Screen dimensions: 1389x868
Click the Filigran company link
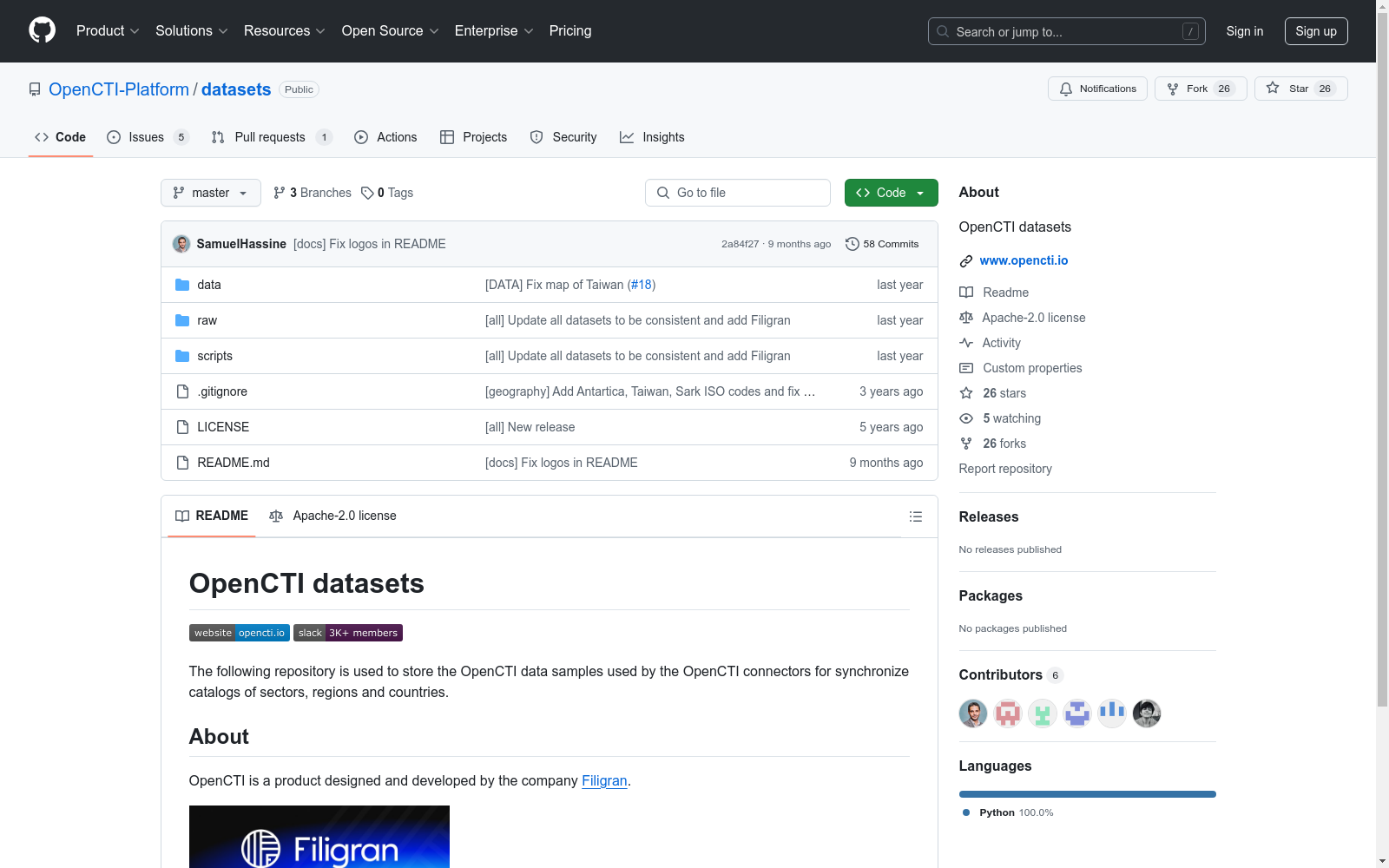pyautogui.click(x=604, y=780)
